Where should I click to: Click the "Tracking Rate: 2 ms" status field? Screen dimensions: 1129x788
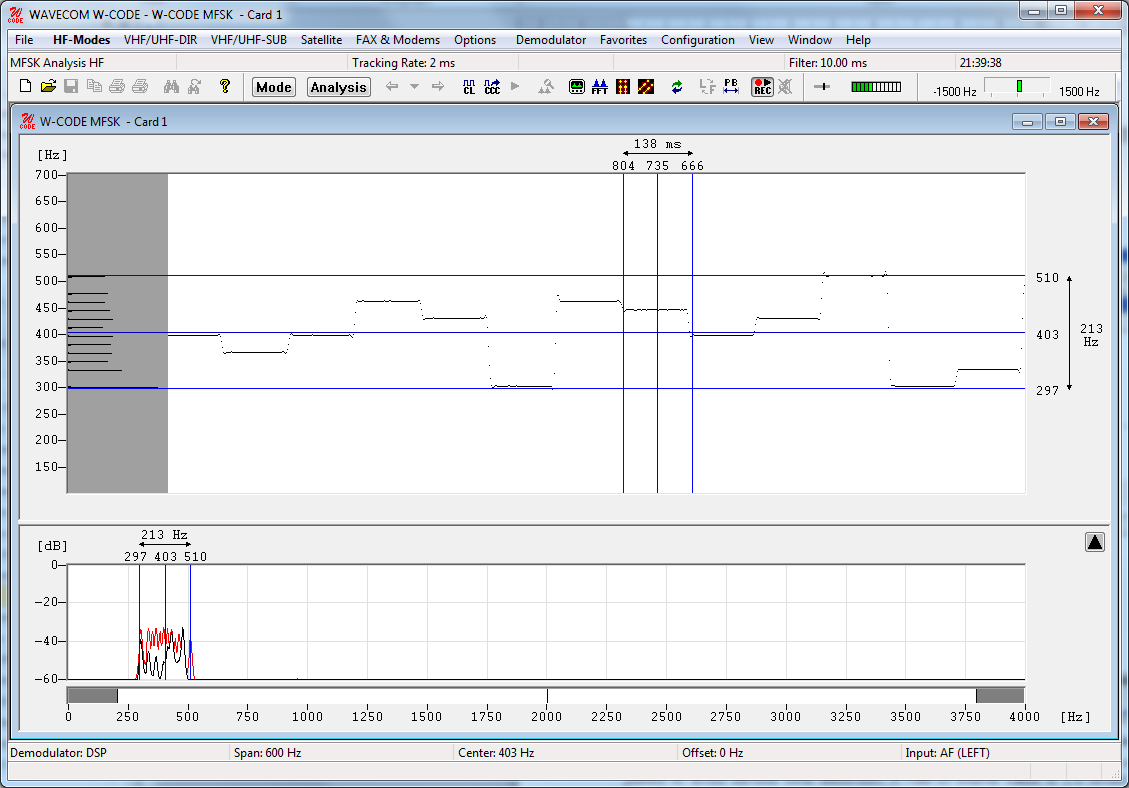click(x=432, y=63)
